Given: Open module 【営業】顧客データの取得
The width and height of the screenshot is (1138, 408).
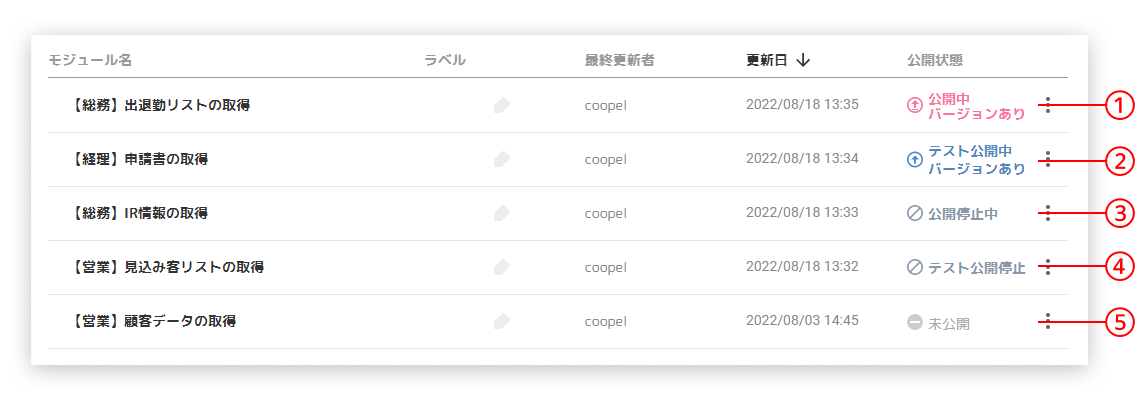Looking at the screenshot, I should click(x=153, y=321).
